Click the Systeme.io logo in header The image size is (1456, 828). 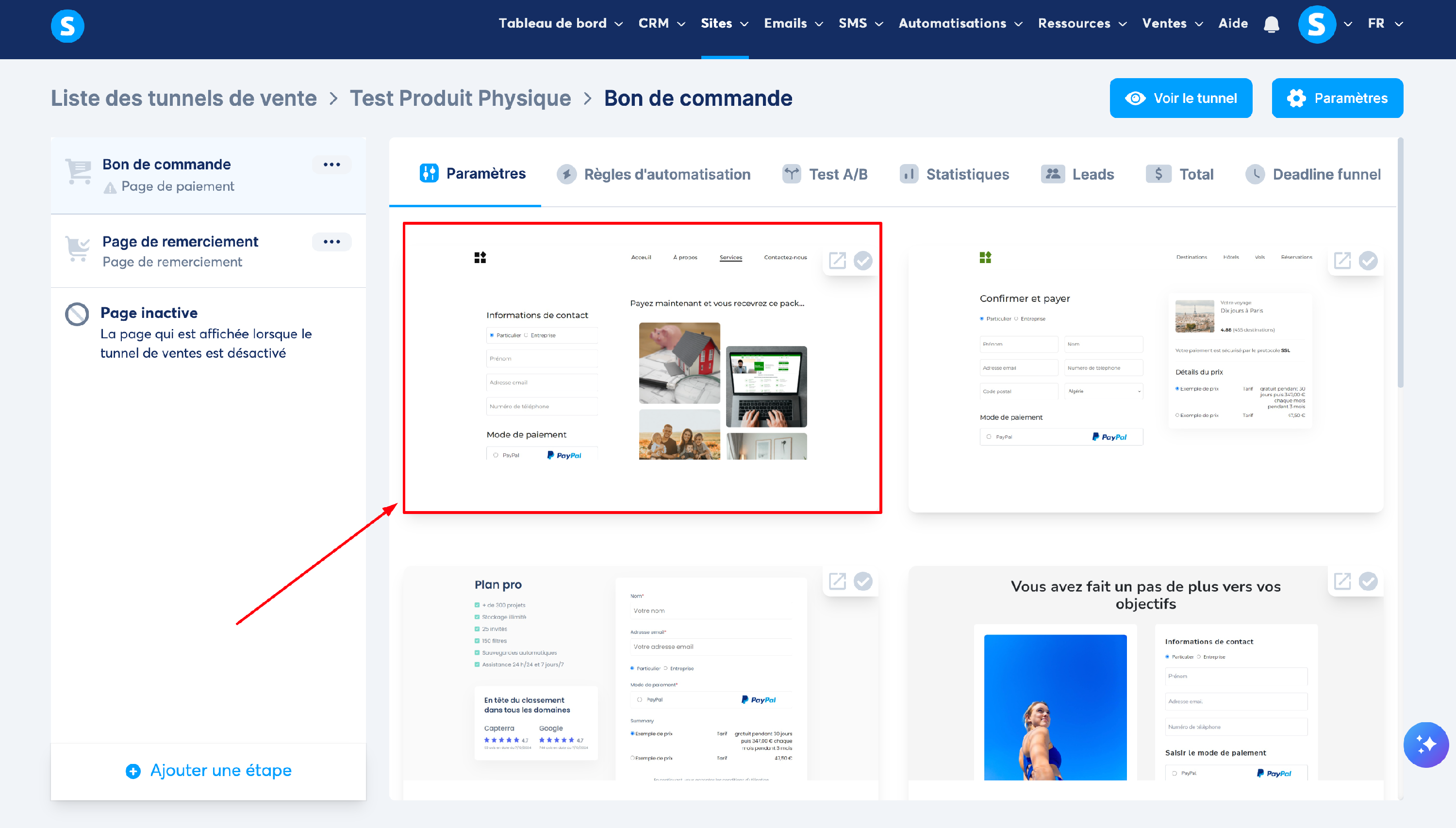pos(67,26)
